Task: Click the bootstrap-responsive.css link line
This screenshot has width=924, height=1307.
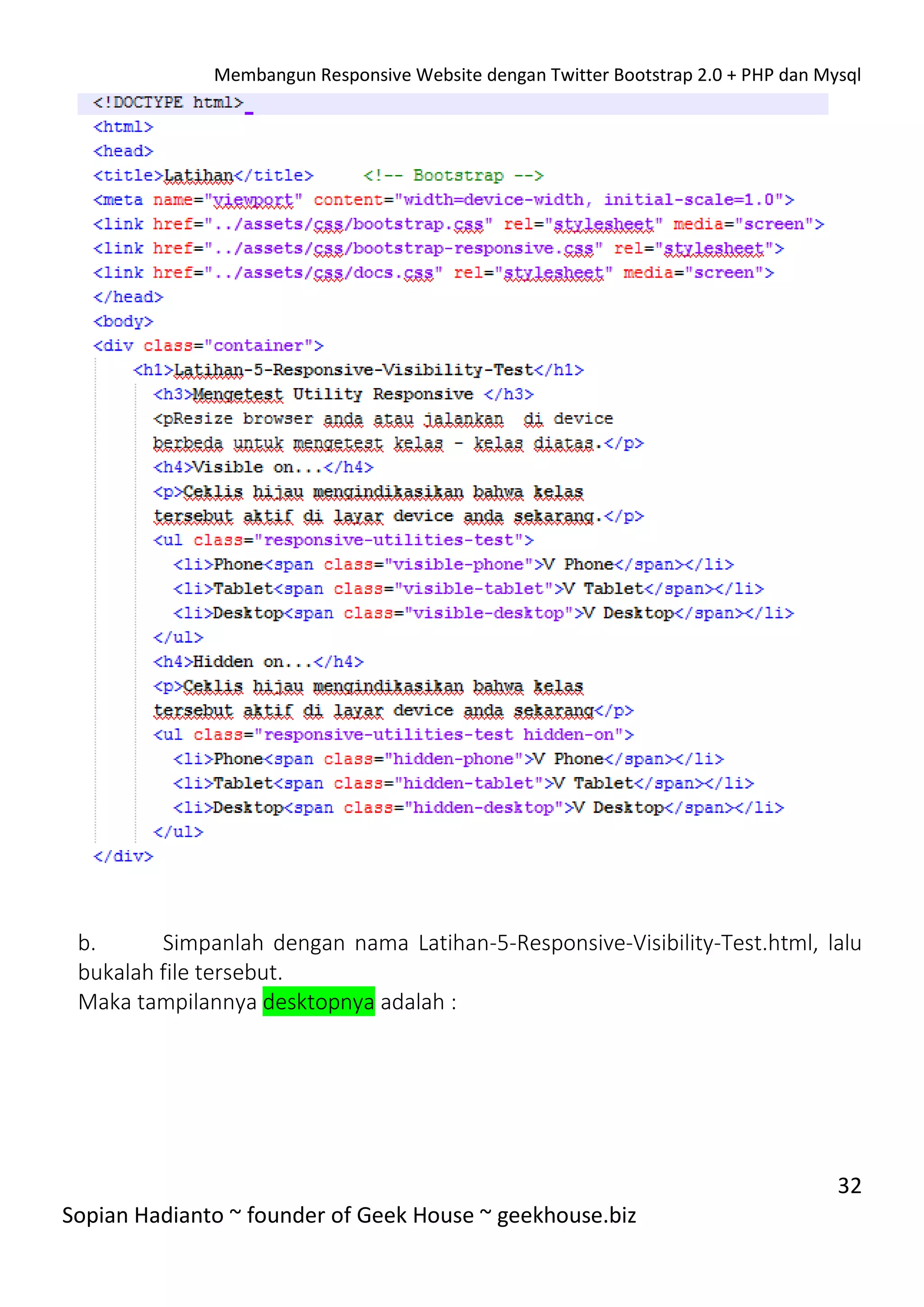Action: coord(438,249)
